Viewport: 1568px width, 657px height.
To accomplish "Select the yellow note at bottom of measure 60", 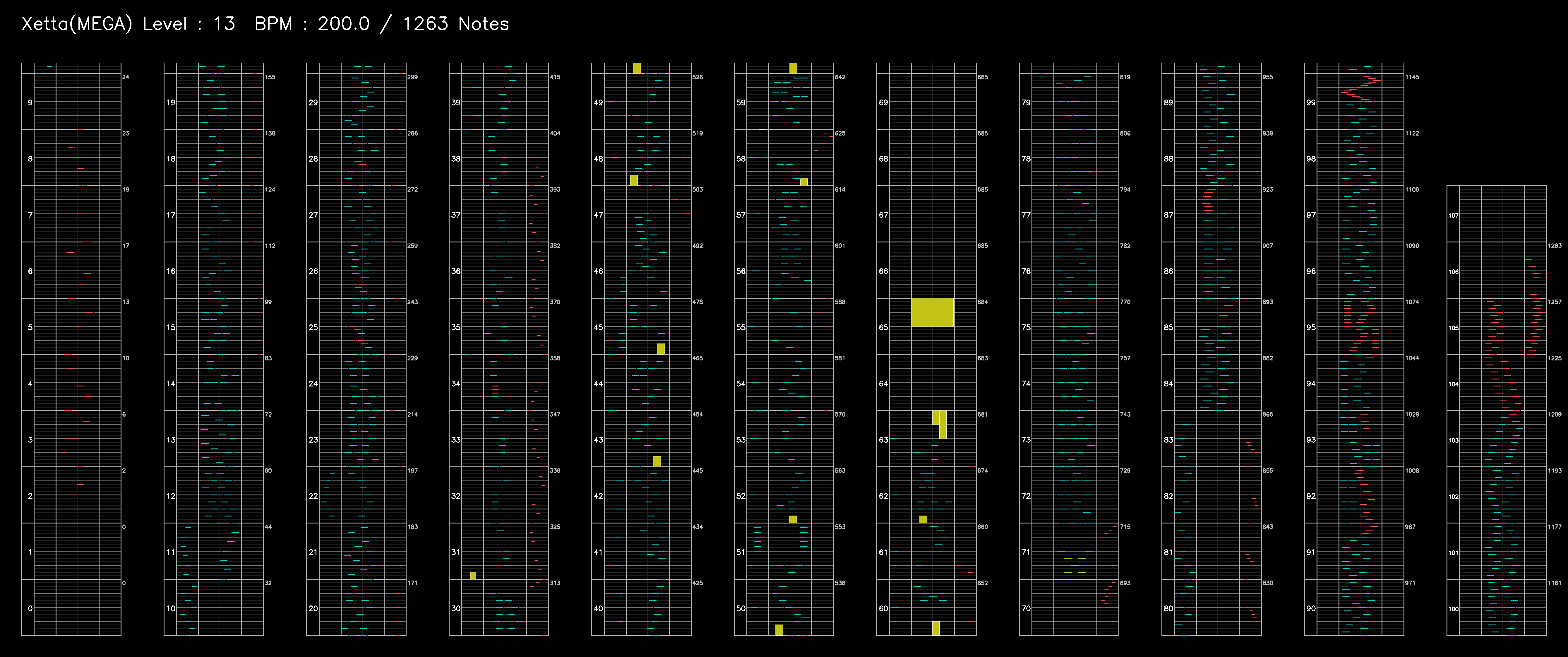I will (935, 628).
